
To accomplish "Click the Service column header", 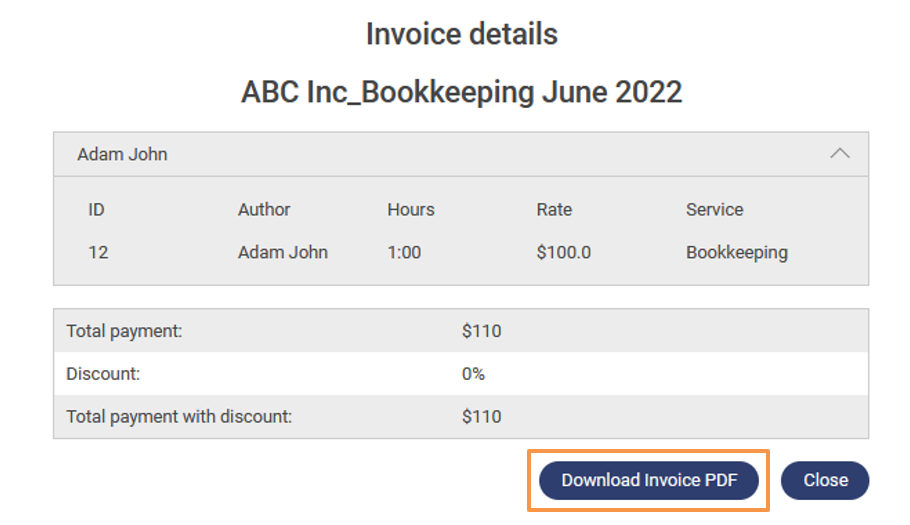I will [x=714, y=210].
